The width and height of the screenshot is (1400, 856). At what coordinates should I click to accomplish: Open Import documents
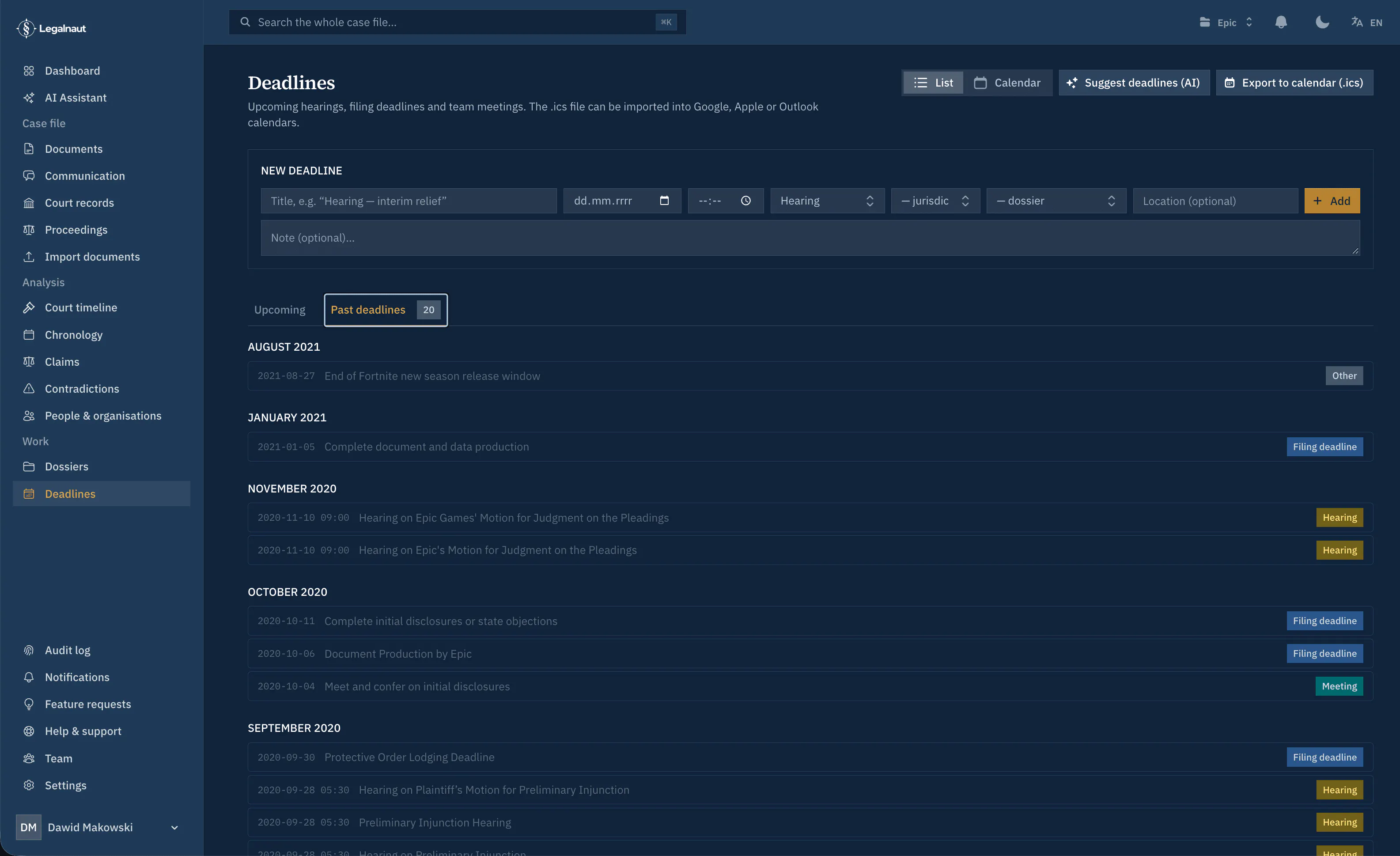(x=101, y=257)
